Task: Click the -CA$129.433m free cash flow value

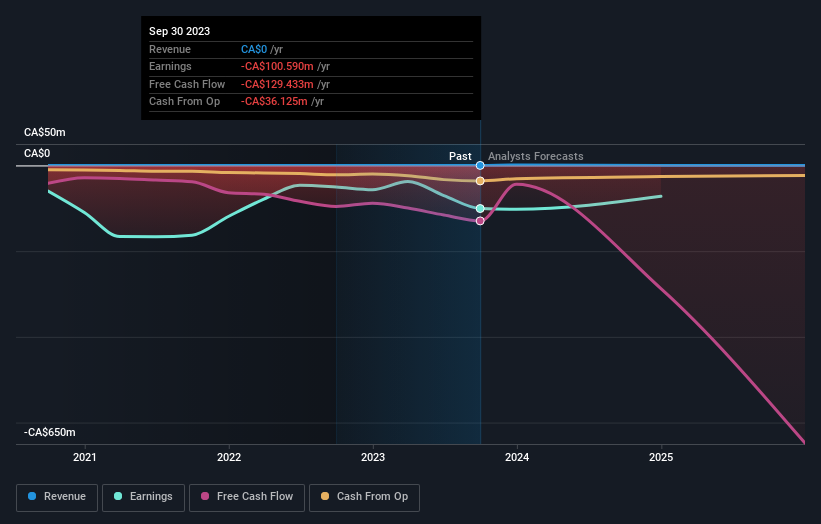Action: point(277,84)
